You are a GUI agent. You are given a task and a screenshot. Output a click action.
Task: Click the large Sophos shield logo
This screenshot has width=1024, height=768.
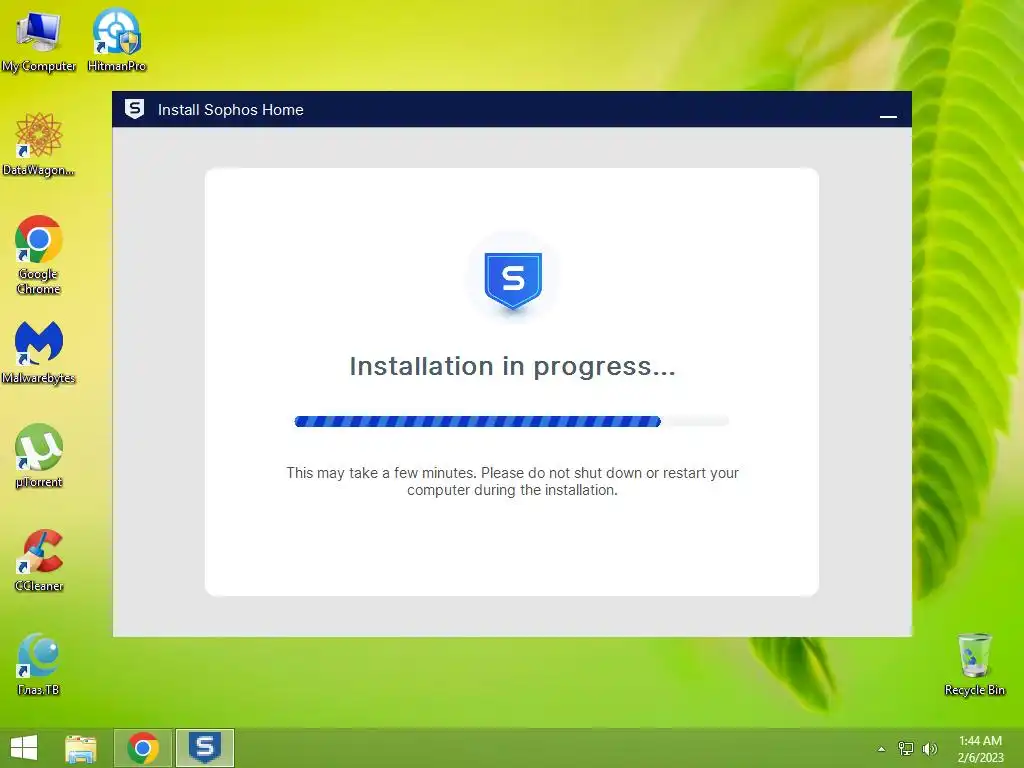coord(513,280)
